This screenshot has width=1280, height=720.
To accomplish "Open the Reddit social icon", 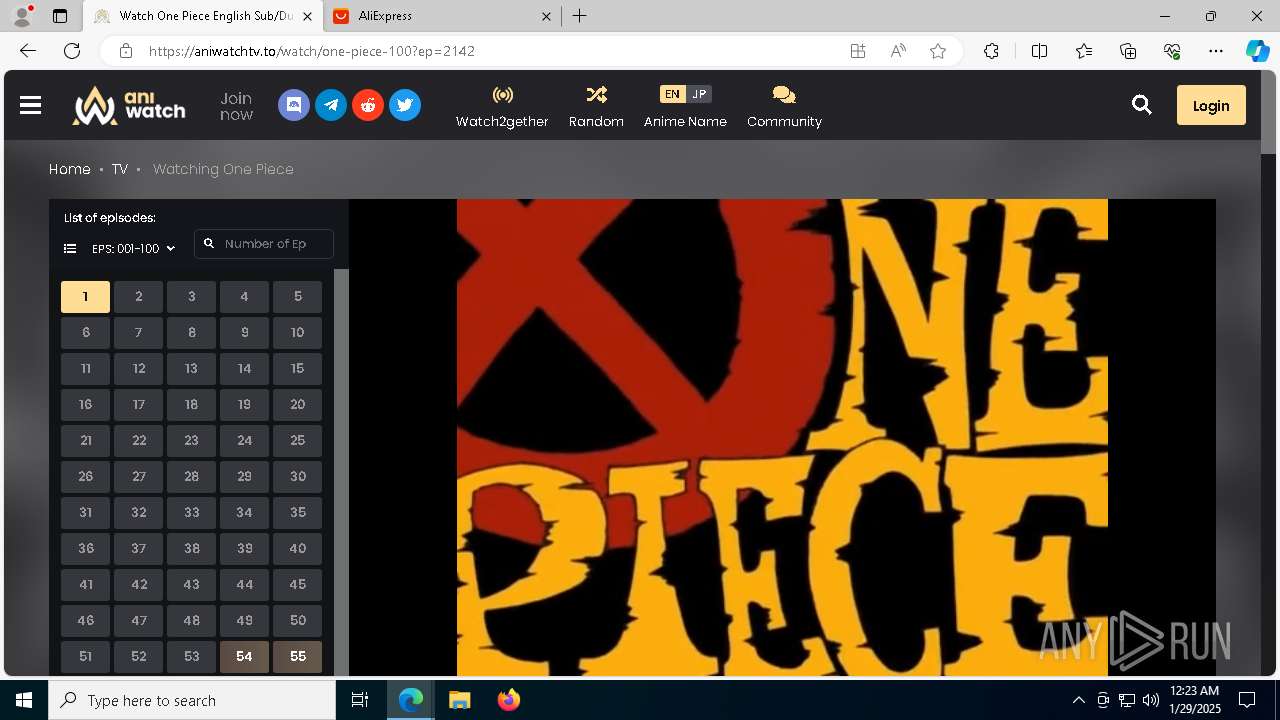I will (368, 105).
